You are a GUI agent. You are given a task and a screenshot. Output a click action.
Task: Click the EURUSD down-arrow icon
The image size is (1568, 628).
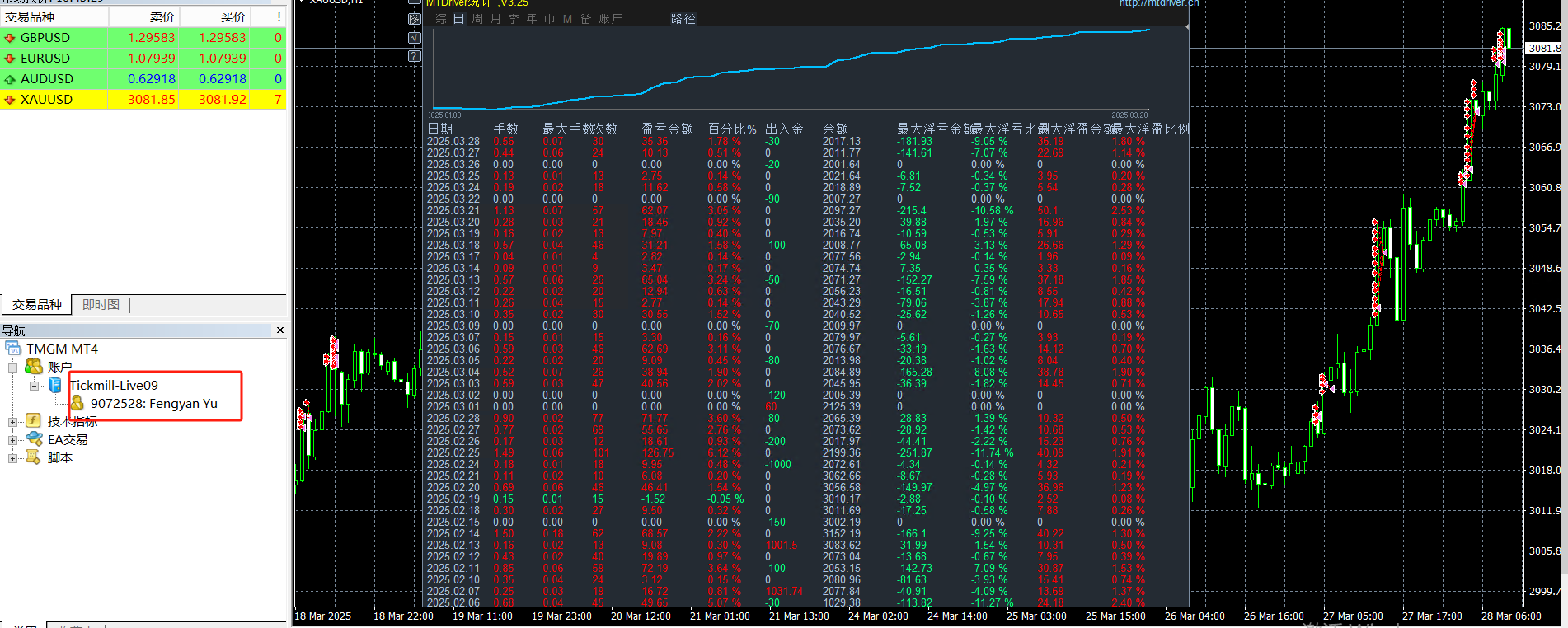10,59
